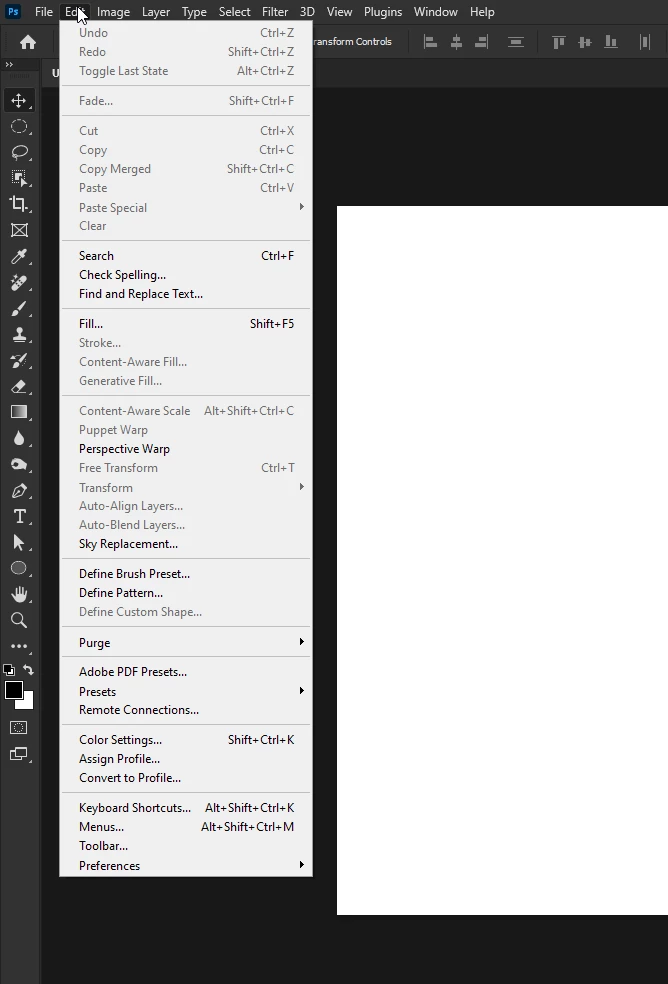The height and width of the screenshot is (984, 668).
Task: Select the Pen tool
Action: tap(19, 490)
